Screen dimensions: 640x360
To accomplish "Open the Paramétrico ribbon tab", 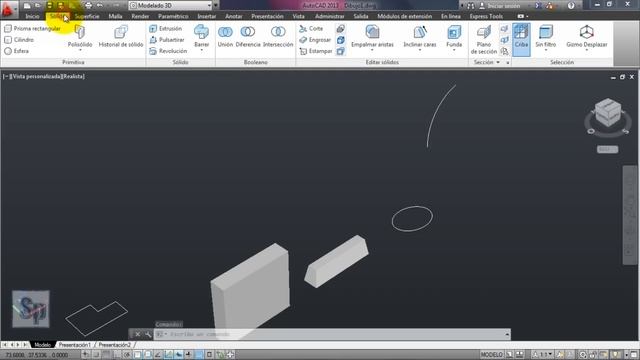I will point(173,16).
